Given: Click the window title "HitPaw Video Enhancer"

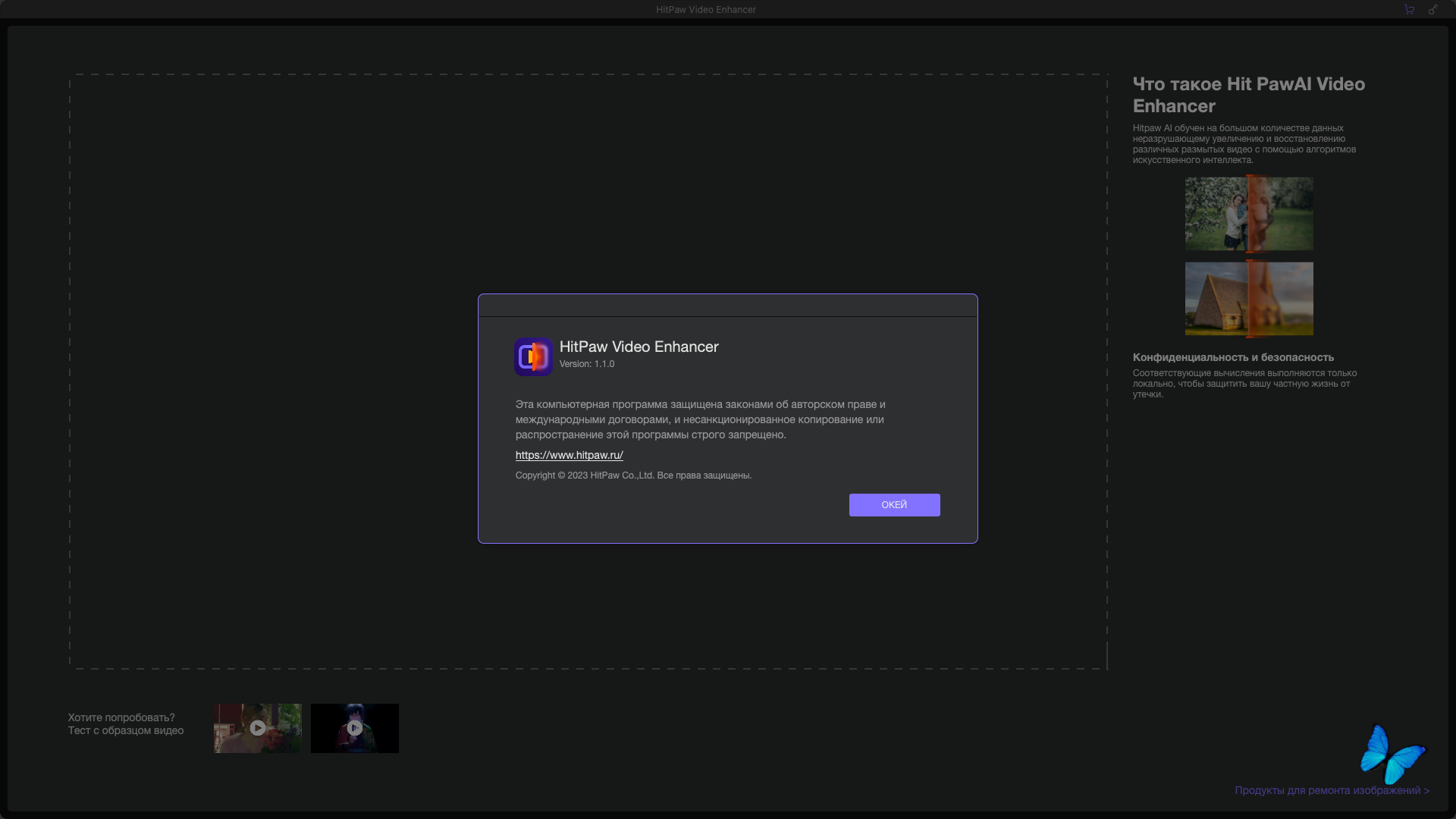Looking at the screenshot, I should 706,10.
